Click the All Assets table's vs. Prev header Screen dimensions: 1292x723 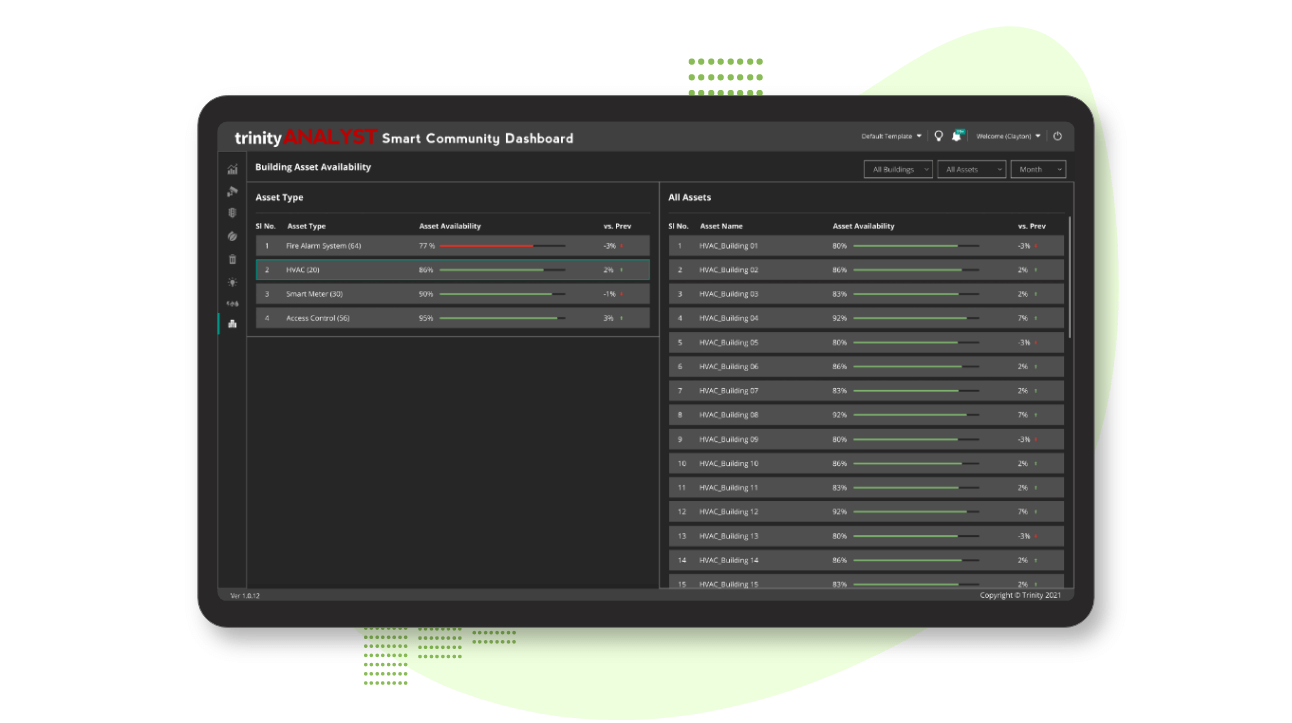coord(1032,226)
